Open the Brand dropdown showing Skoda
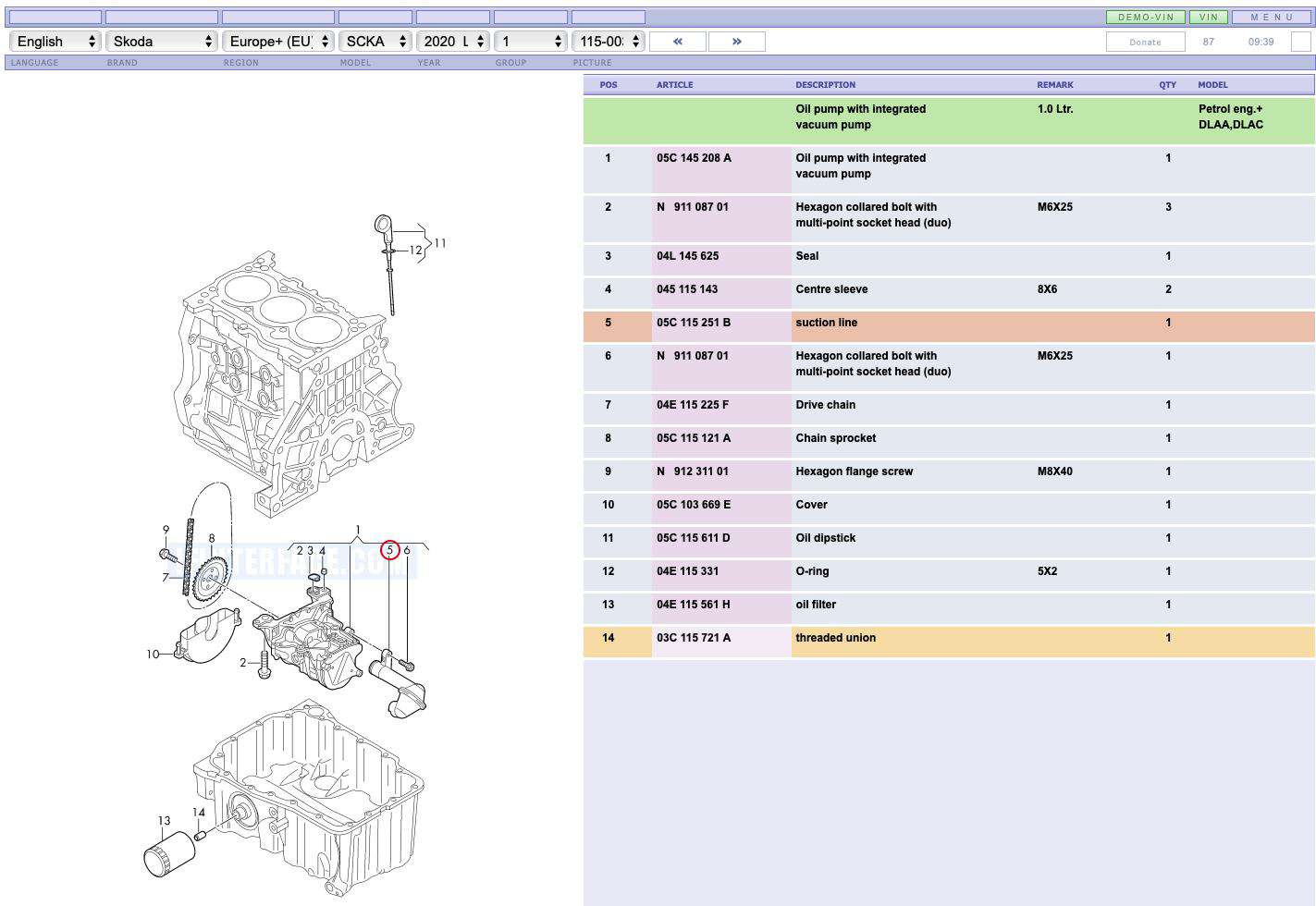 pos(162,42)
